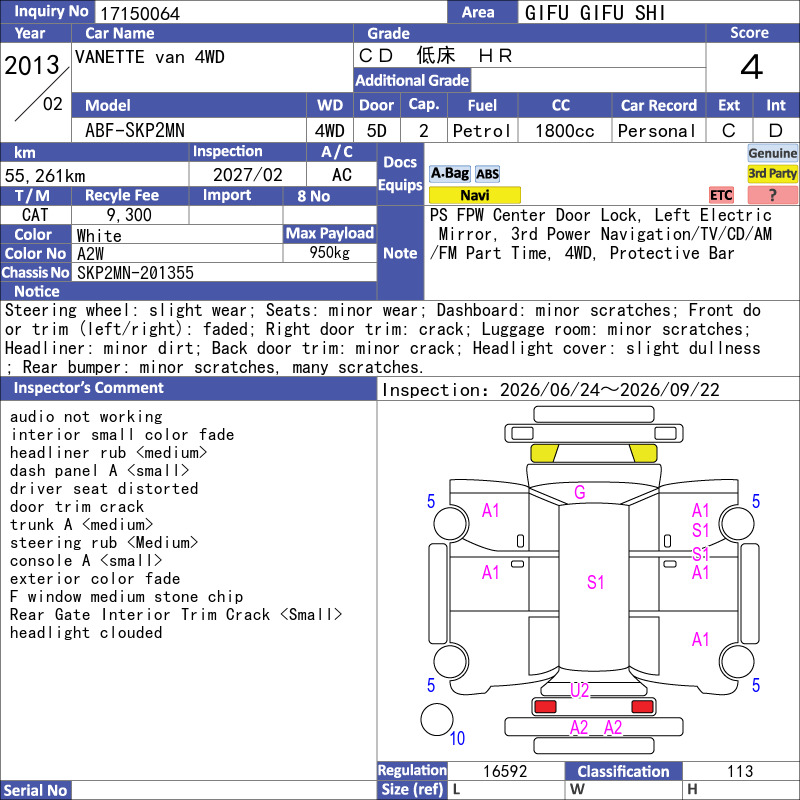The width and height of the screenshot is (800, 800).
Task: Click the right red tail light
Action: point(642,707)
